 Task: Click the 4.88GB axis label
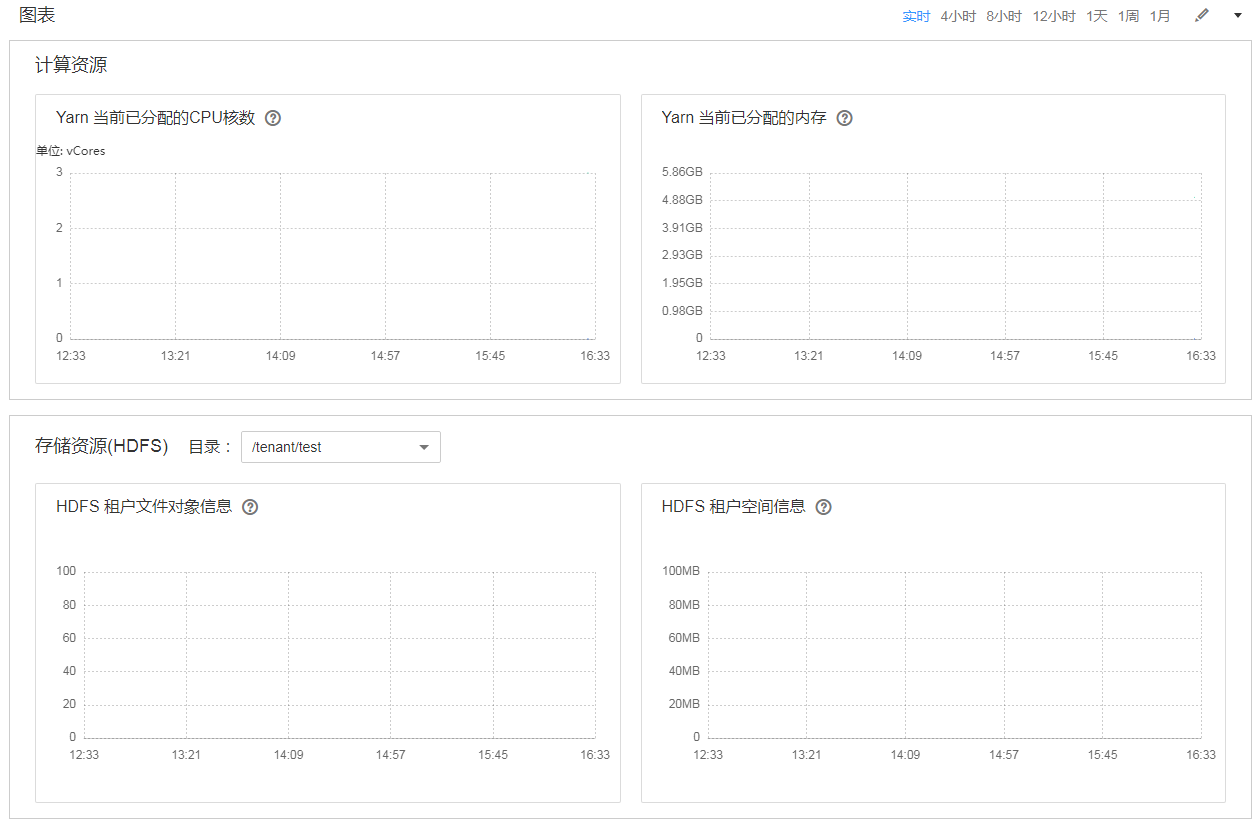click(x=682, y=200)
